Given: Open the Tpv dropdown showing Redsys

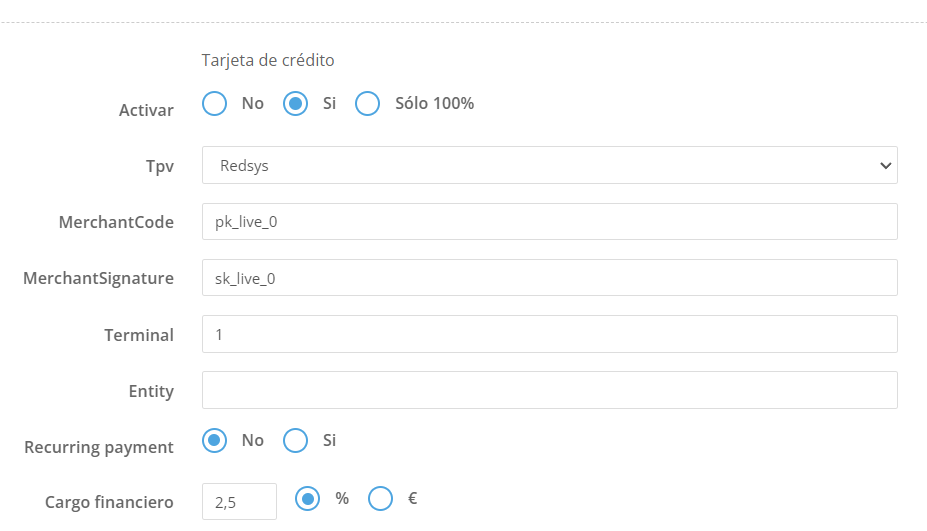Looking at the screenshot, I should [549, 166].
